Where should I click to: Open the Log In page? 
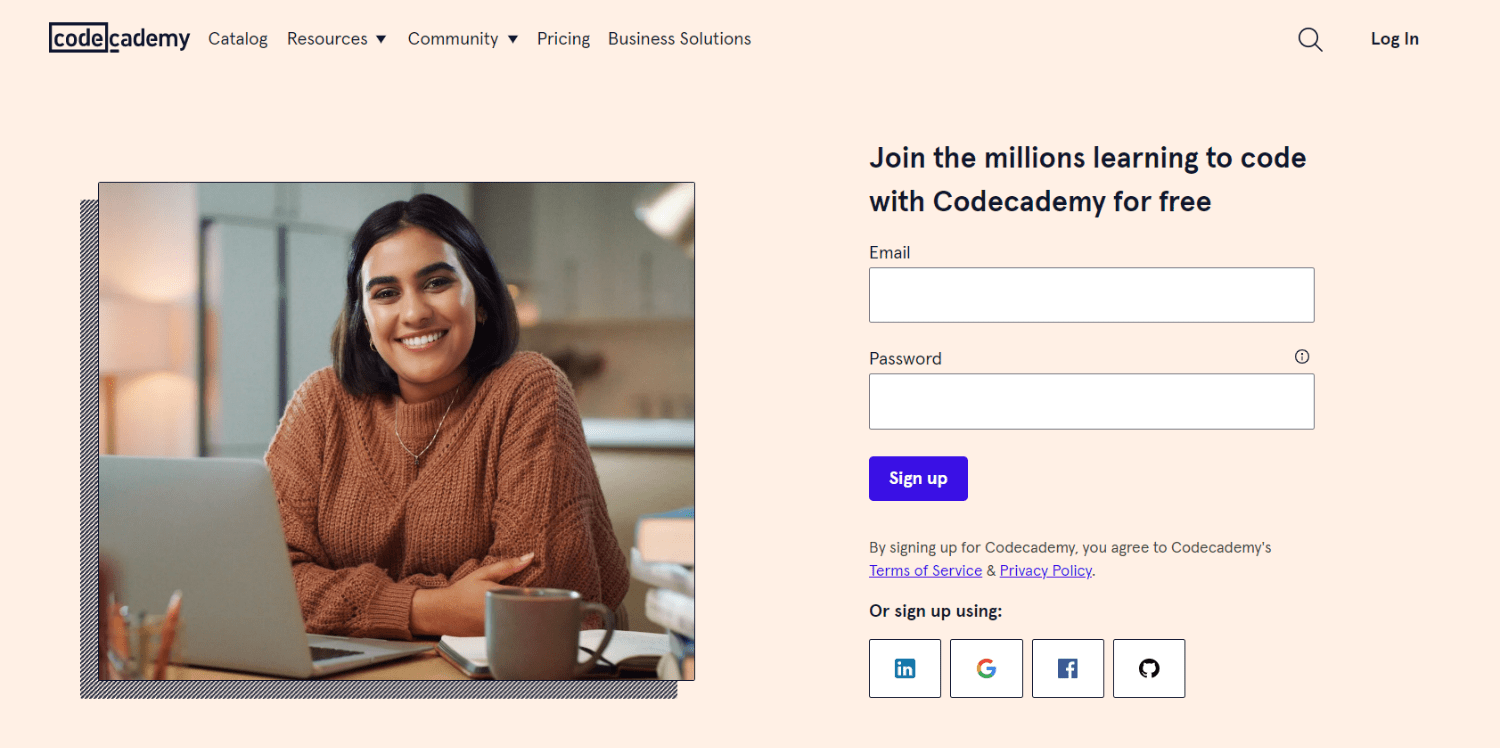1394,38
